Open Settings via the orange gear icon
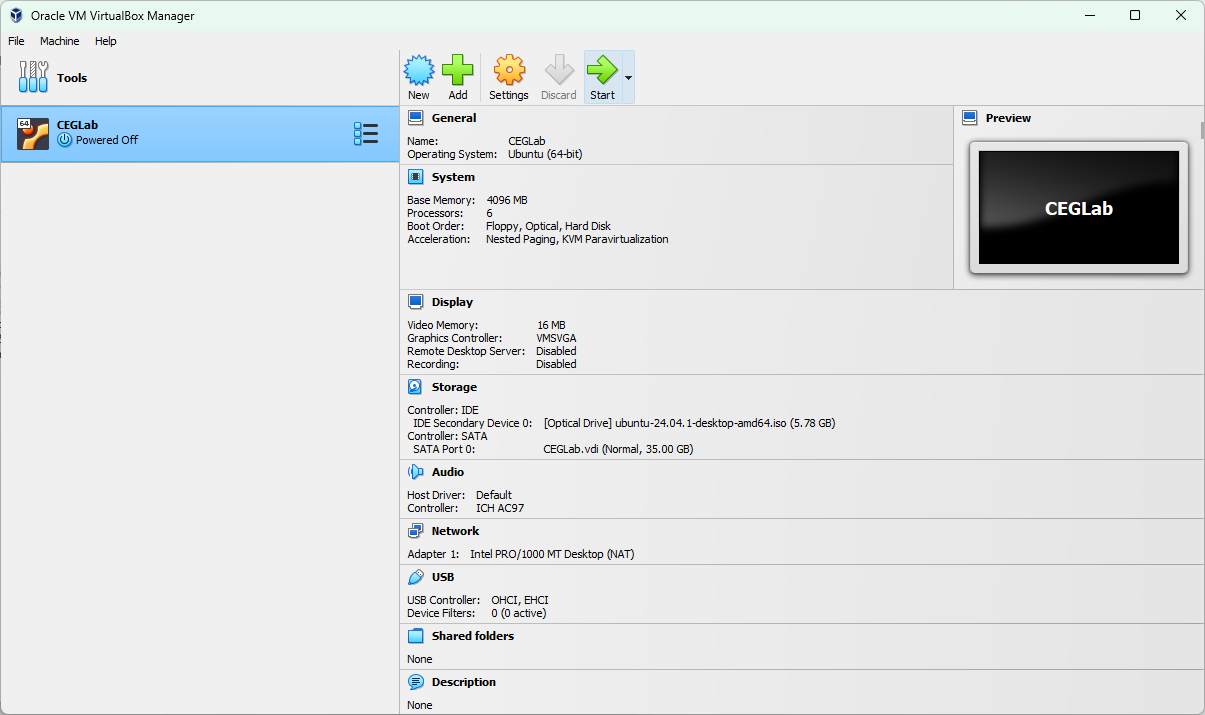 [x=508, y=70]
